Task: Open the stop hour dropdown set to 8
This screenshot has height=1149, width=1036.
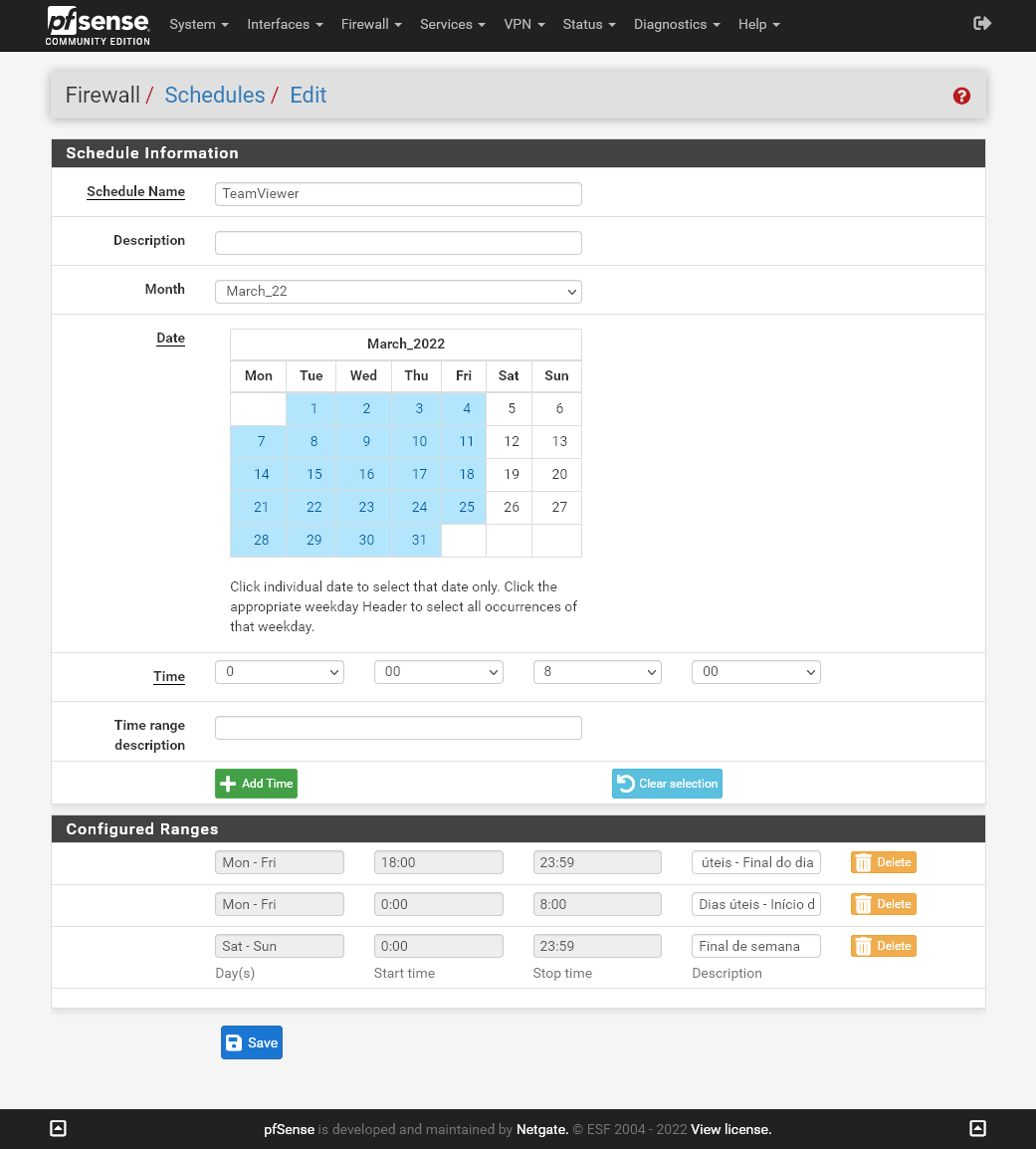Action: [596, 672]
